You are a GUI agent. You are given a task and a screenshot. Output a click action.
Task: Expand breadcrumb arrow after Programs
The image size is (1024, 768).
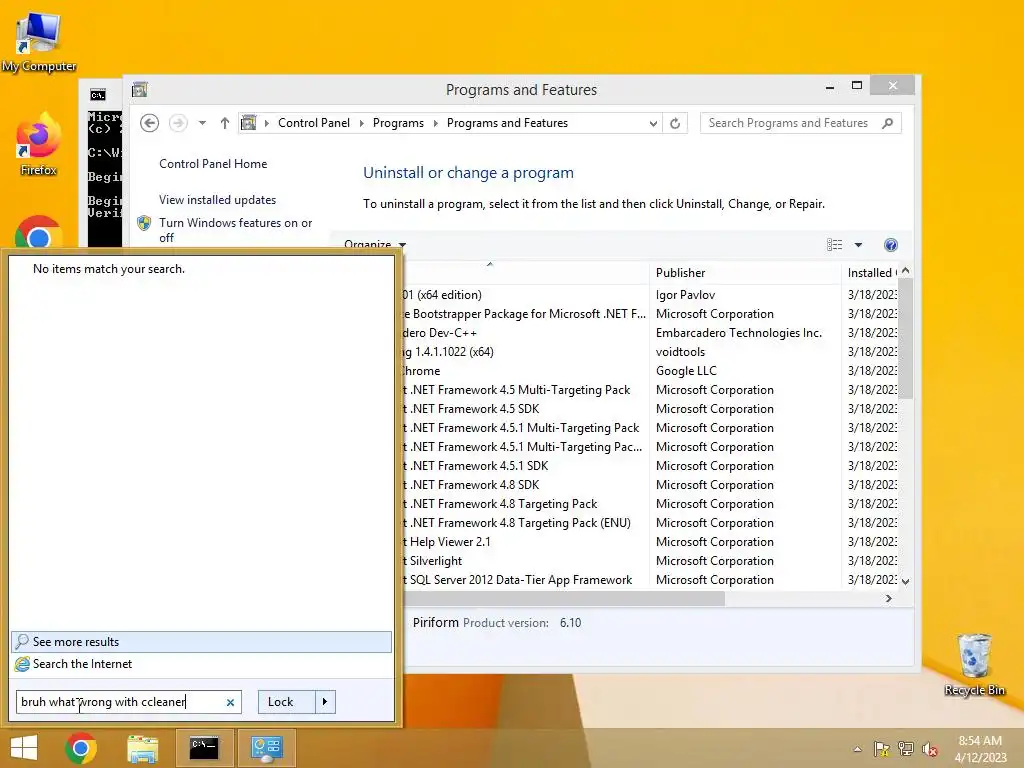coord(436,123)
